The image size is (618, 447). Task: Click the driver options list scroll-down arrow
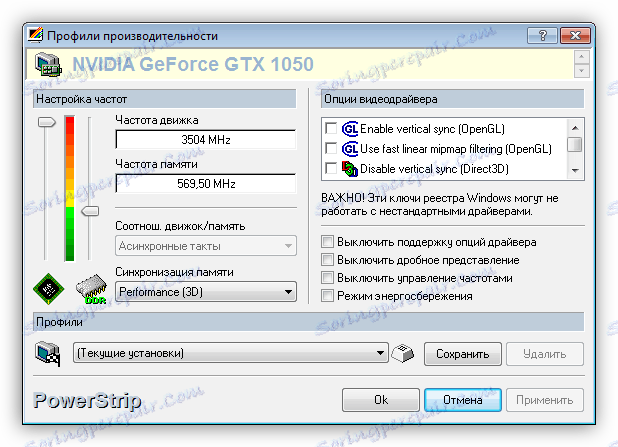coord(575,171)
